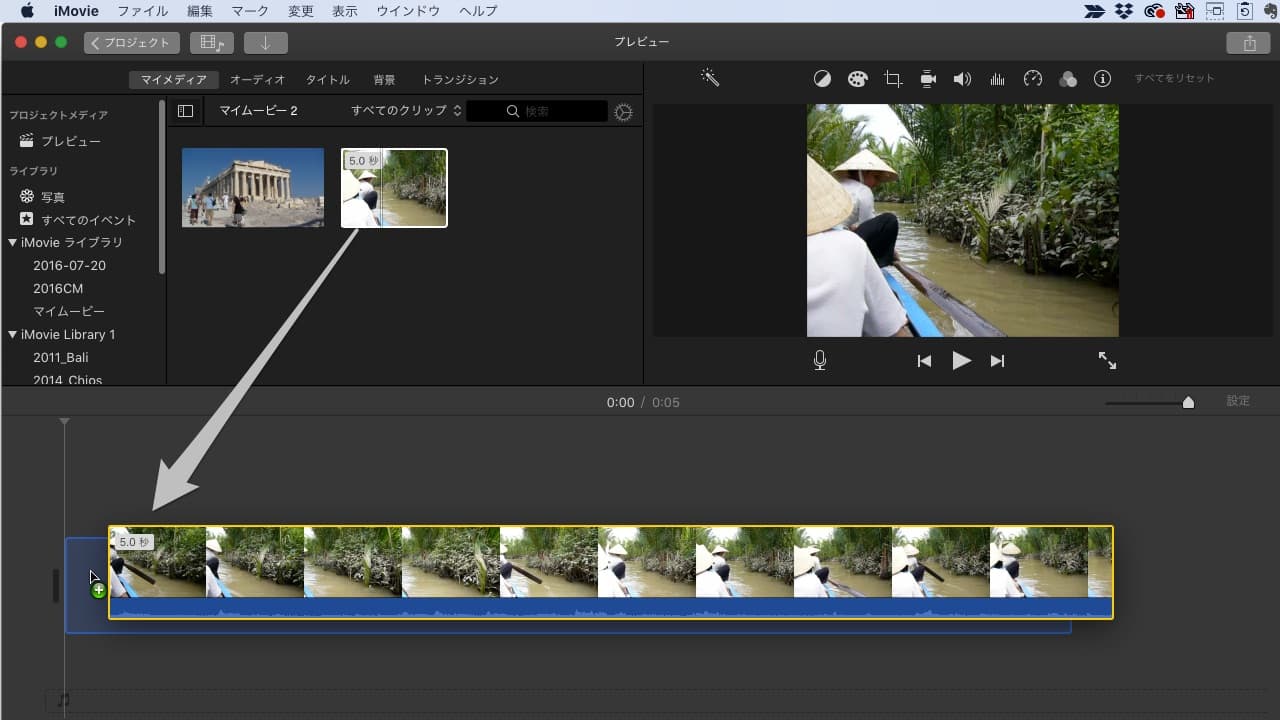
Task: Open the ファイル menu
Action: click(143, 11)
